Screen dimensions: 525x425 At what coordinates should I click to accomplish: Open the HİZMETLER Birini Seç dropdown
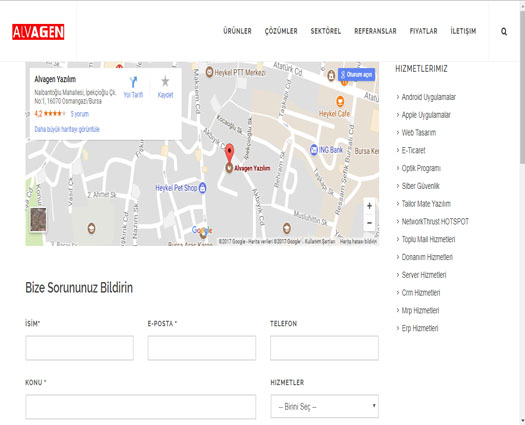(324, 406)
